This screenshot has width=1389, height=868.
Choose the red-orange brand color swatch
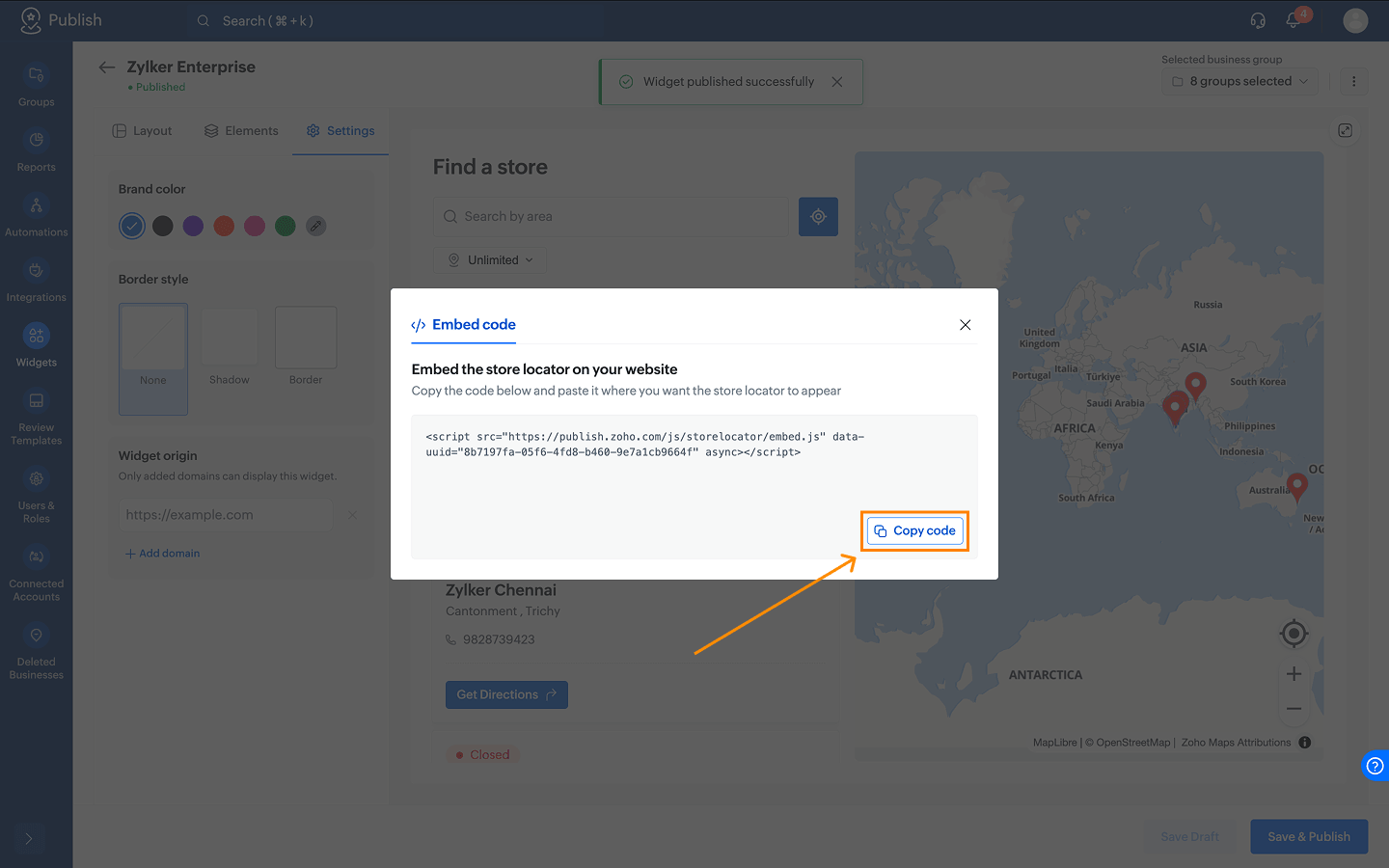(x=224, y=226)
